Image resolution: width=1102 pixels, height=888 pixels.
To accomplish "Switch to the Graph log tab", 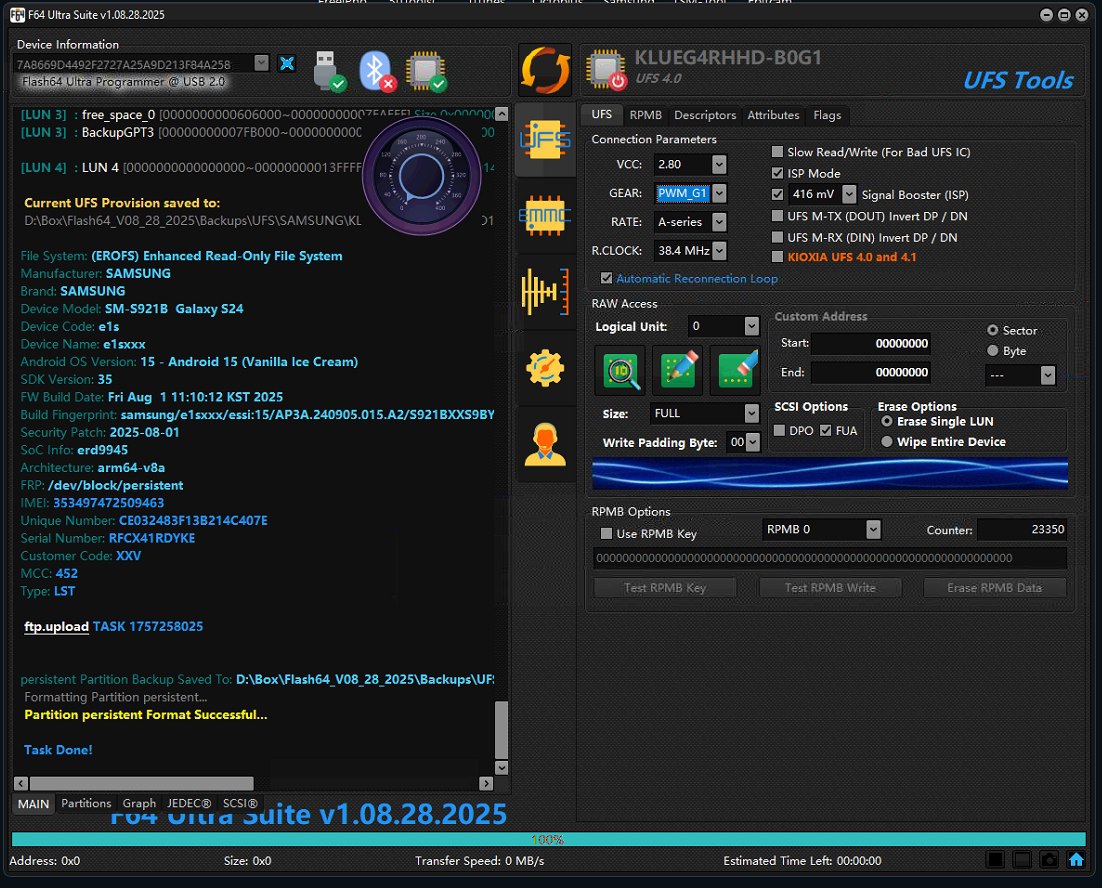I will (x=139, y=803).
